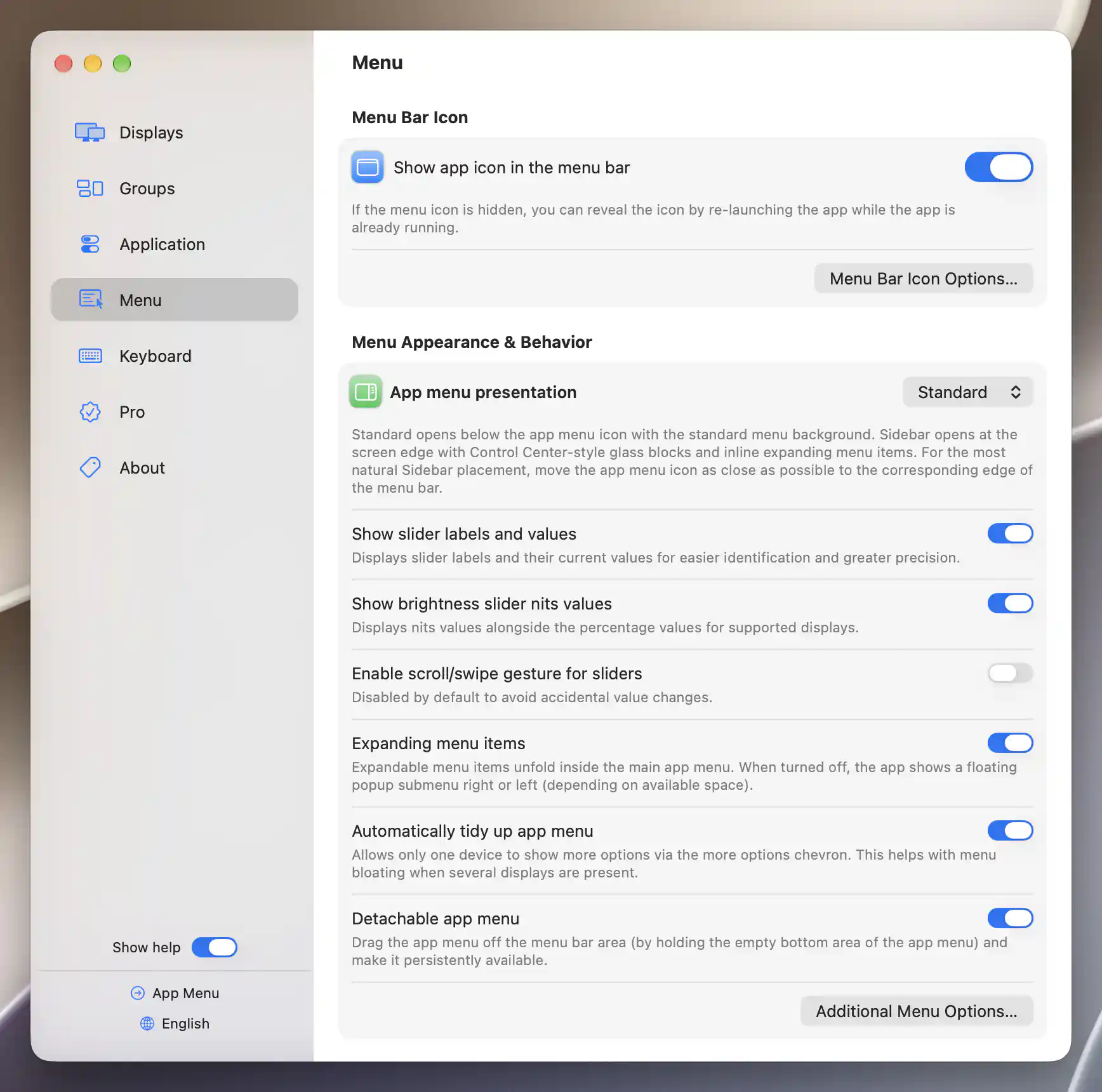Open Additional Menu Options…
The image size is (1102, 1092).
click(916, 1011)
